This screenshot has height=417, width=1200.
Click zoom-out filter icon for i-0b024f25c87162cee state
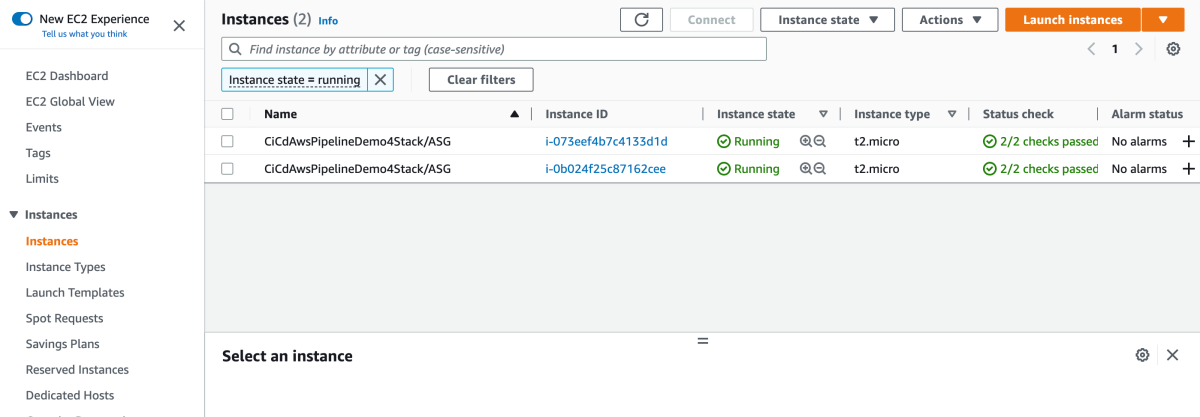tap(820, 169)
